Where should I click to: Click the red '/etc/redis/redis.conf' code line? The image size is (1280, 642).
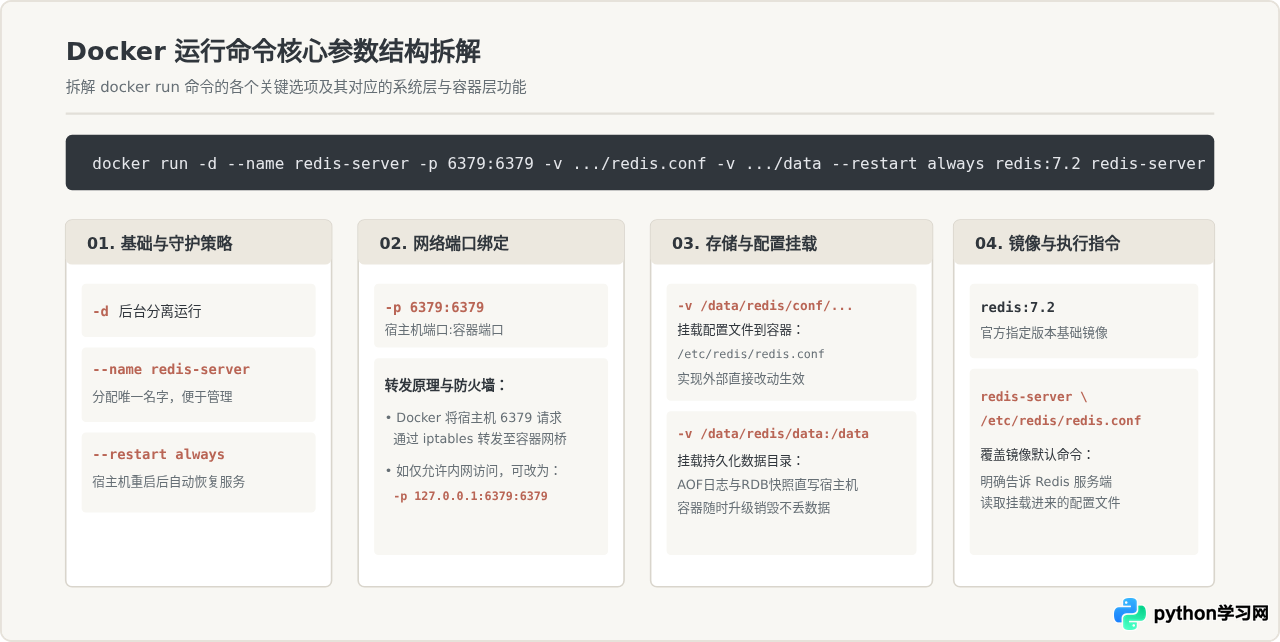[1061, 420]
